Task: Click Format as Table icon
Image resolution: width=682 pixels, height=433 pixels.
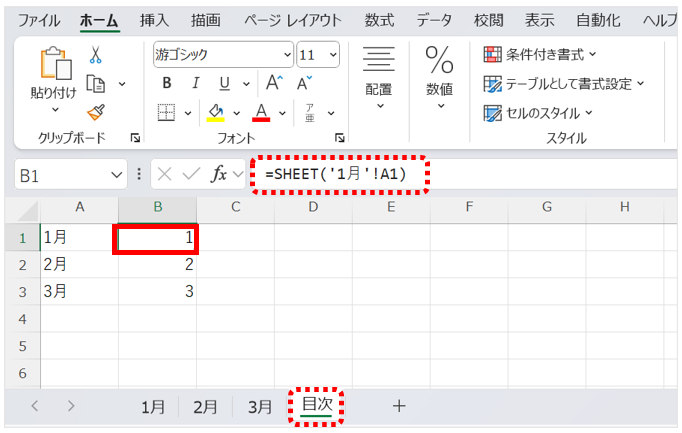Action: (492, 84)
